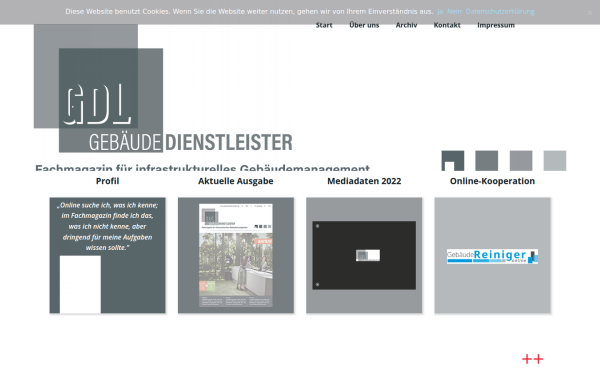This screenshot has width=600, height=375.
Task: Click the red plus signs ticker
Action: point(533,359)
